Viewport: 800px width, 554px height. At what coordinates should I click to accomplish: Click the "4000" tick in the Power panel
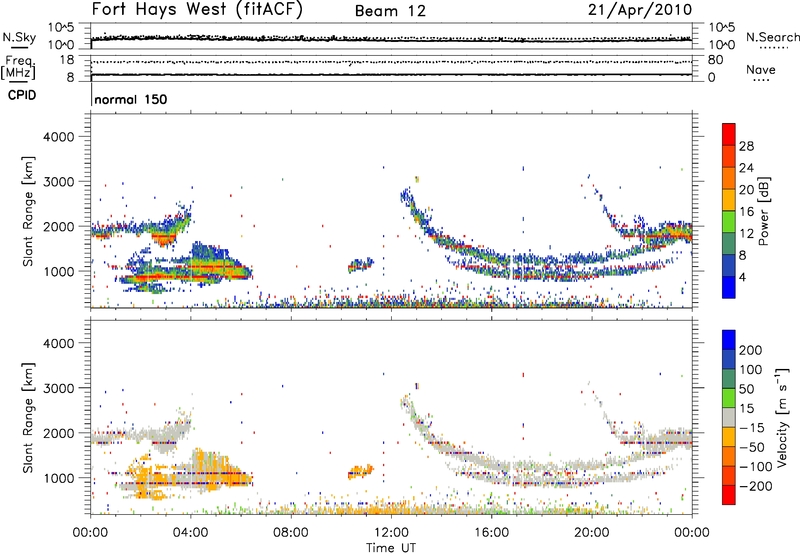58,137
